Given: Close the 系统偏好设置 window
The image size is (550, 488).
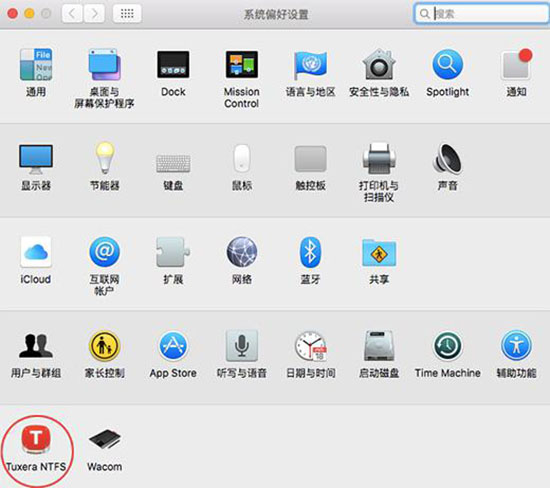Looking at the screenshot, I should (x=13, y=14).
